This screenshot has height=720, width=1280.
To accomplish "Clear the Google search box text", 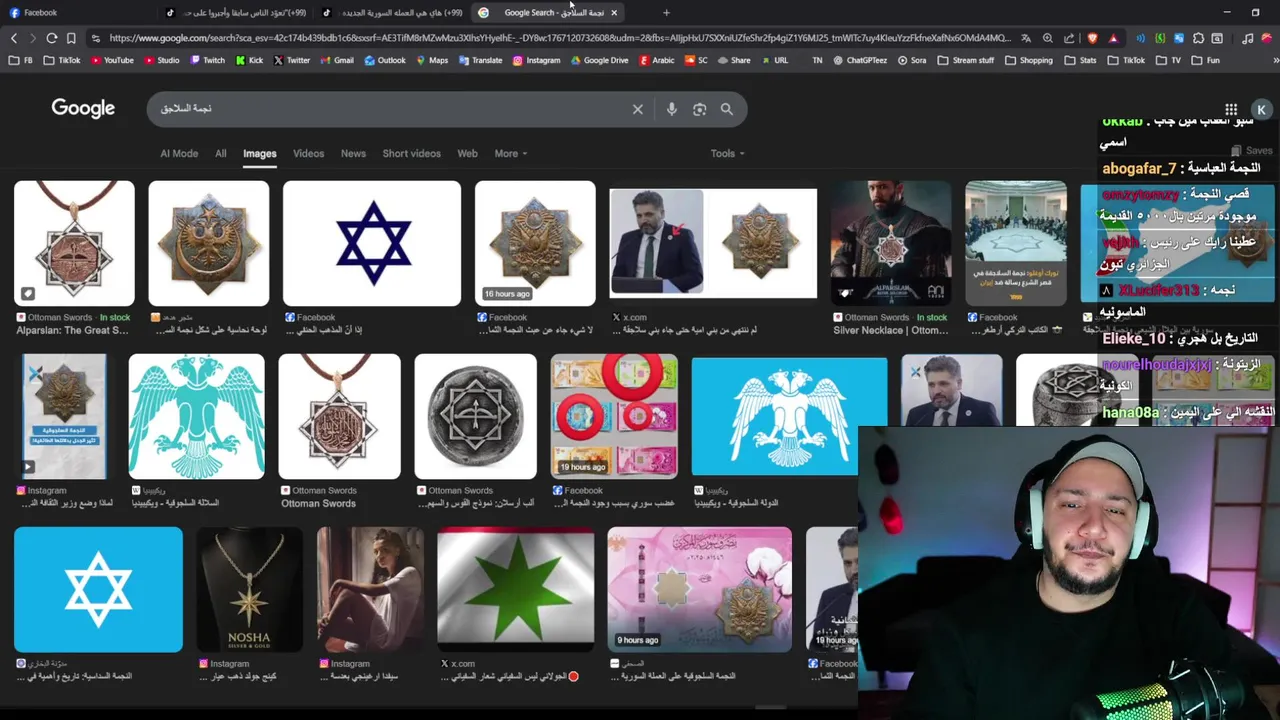I will click(x=637, y=109).
